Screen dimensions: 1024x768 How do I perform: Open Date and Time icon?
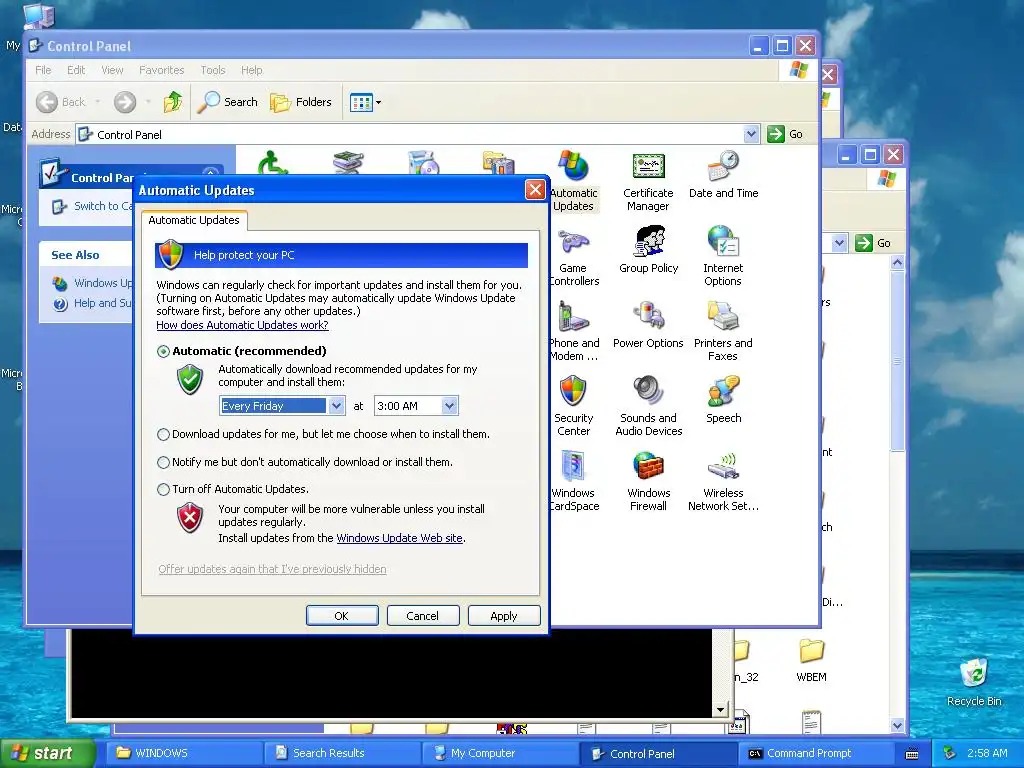[x=723, y=175]
